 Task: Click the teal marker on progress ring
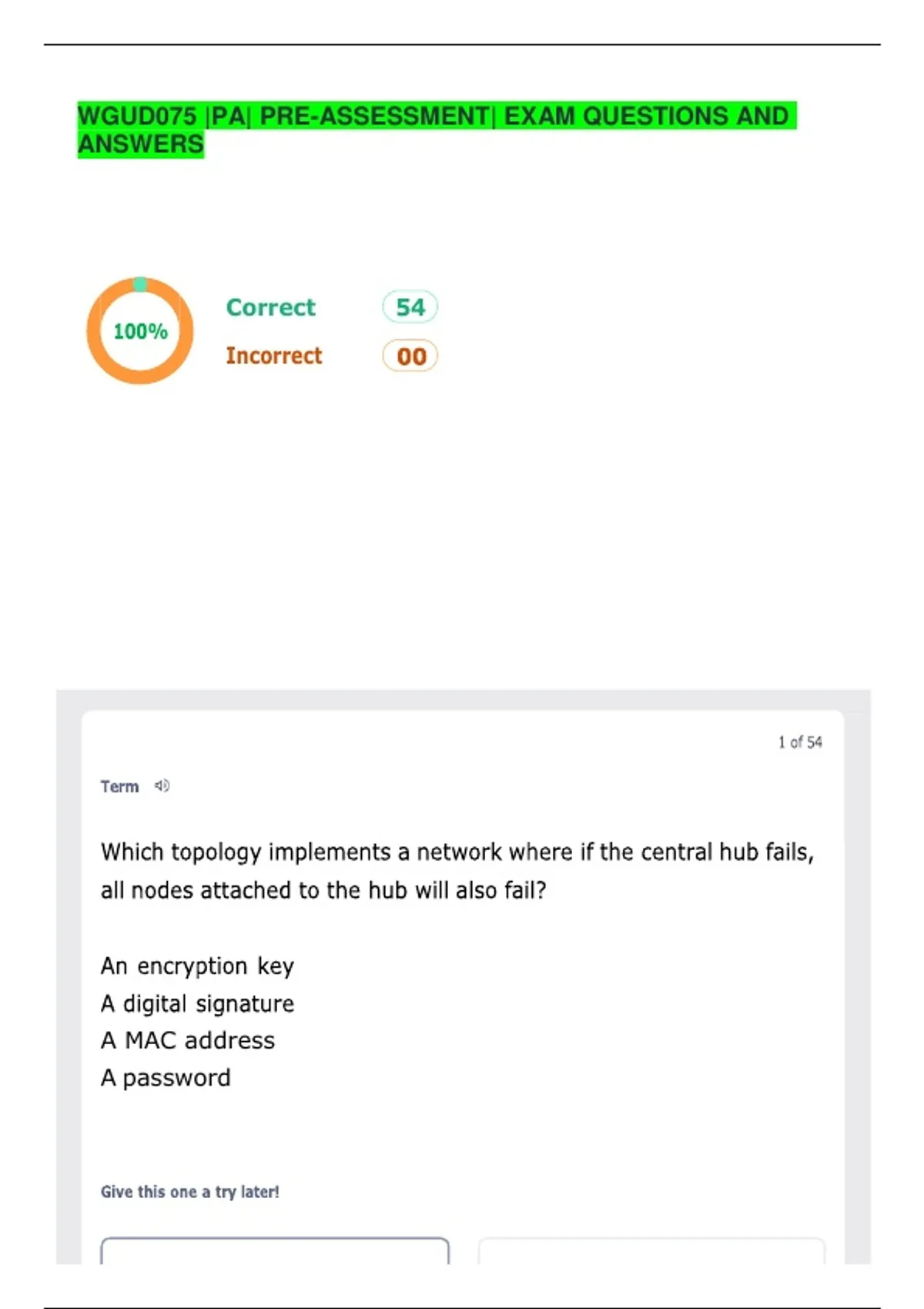click(140, 284)
